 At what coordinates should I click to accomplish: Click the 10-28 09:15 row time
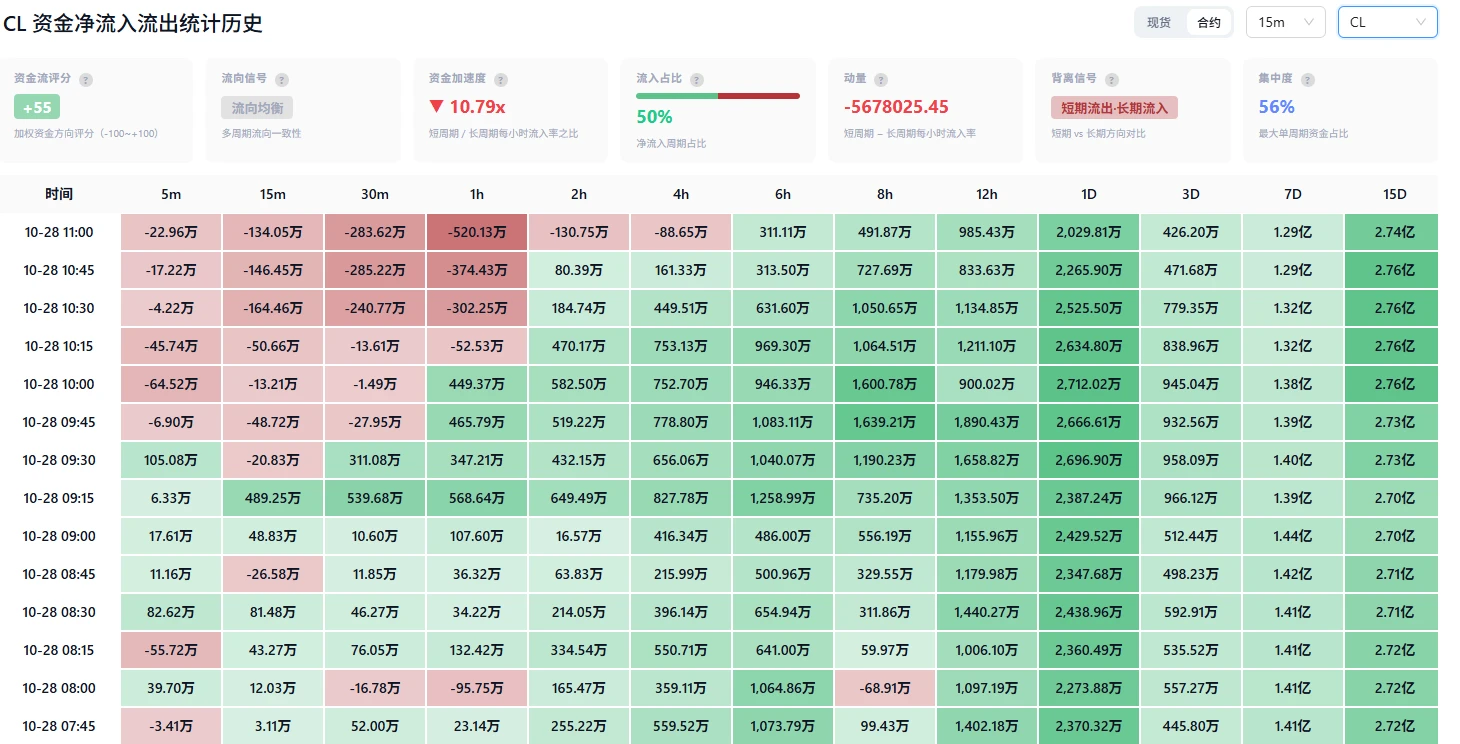tap(59, 498)
